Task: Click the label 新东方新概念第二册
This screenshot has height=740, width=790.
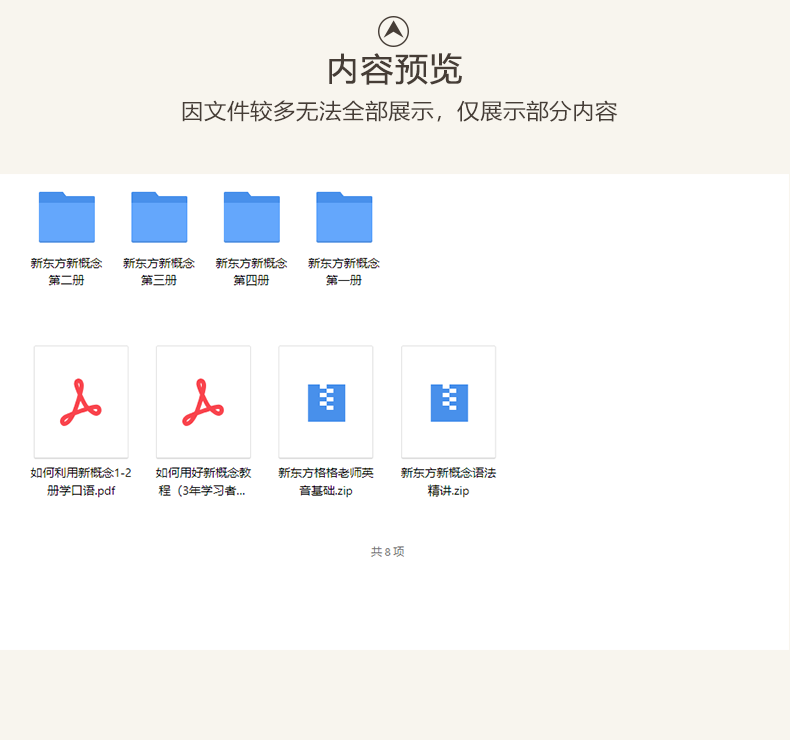Action: click(67, 272)
